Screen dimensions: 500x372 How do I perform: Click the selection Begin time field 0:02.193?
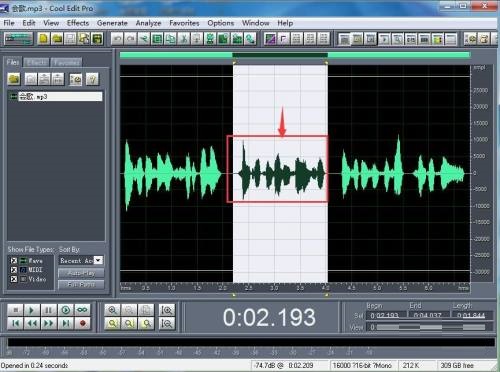click(x=386, y=315)
